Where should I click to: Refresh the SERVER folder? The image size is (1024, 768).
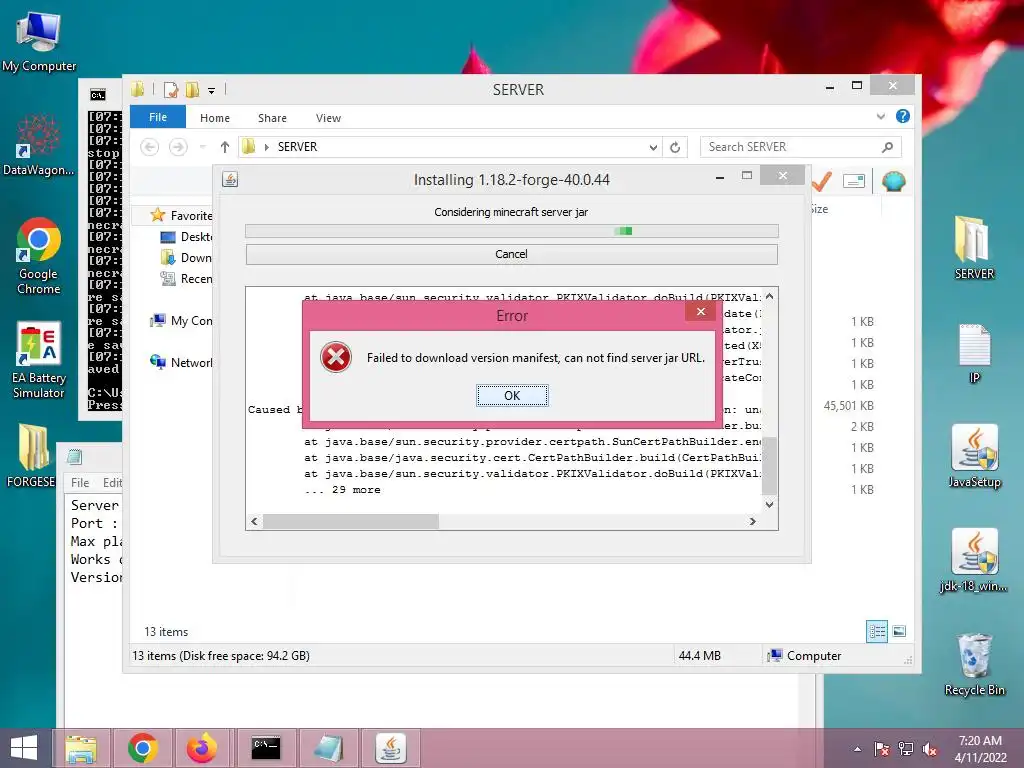point(675,148)
